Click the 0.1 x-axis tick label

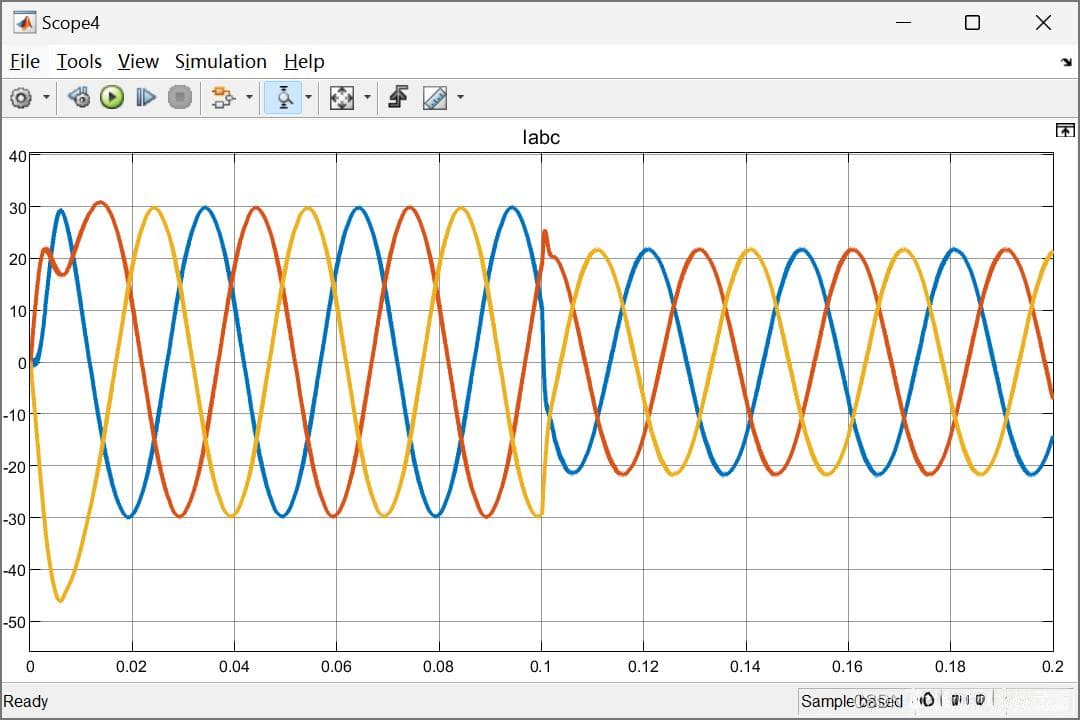point(541,667)
